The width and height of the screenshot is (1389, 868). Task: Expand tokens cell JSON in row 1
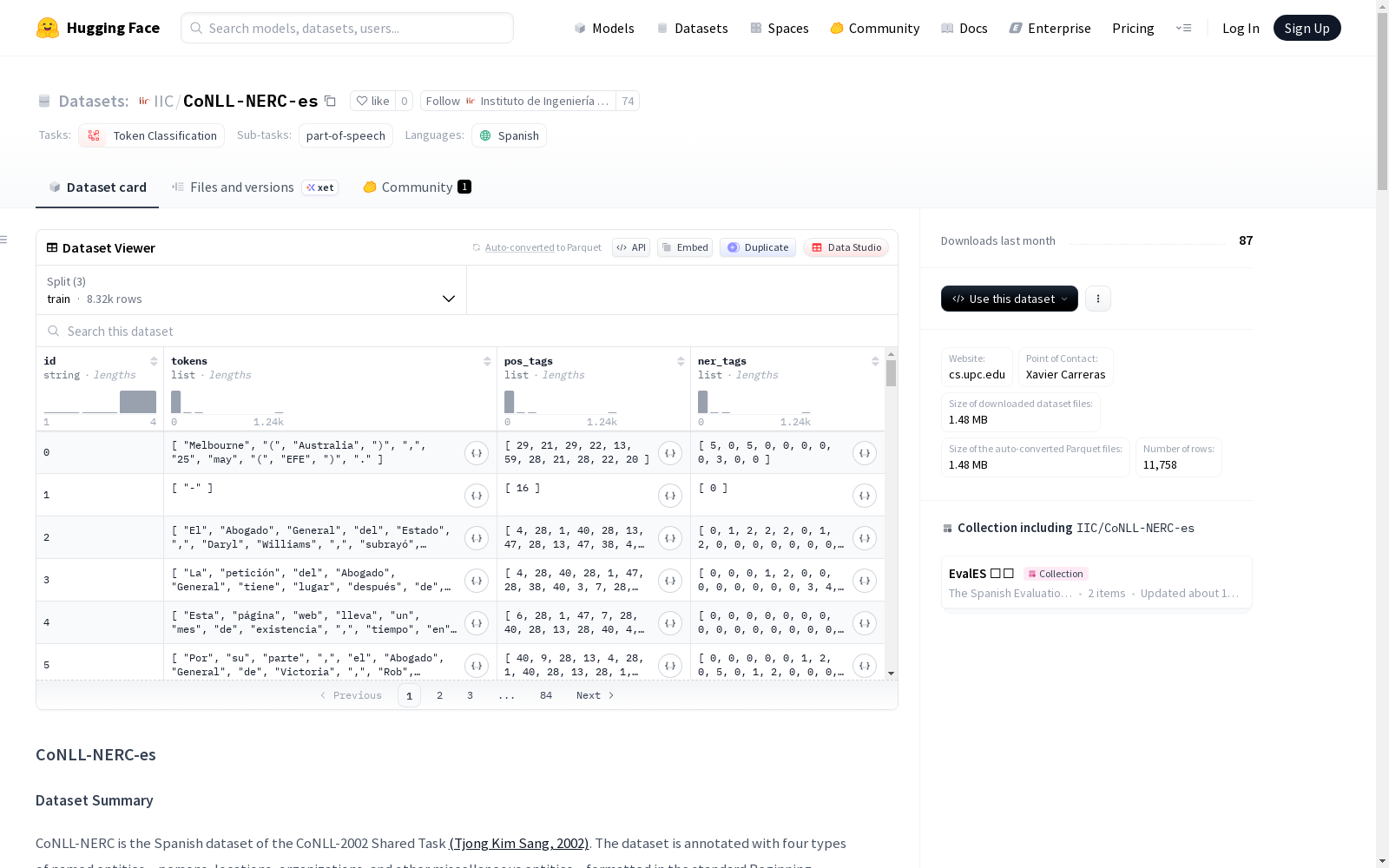477,496
